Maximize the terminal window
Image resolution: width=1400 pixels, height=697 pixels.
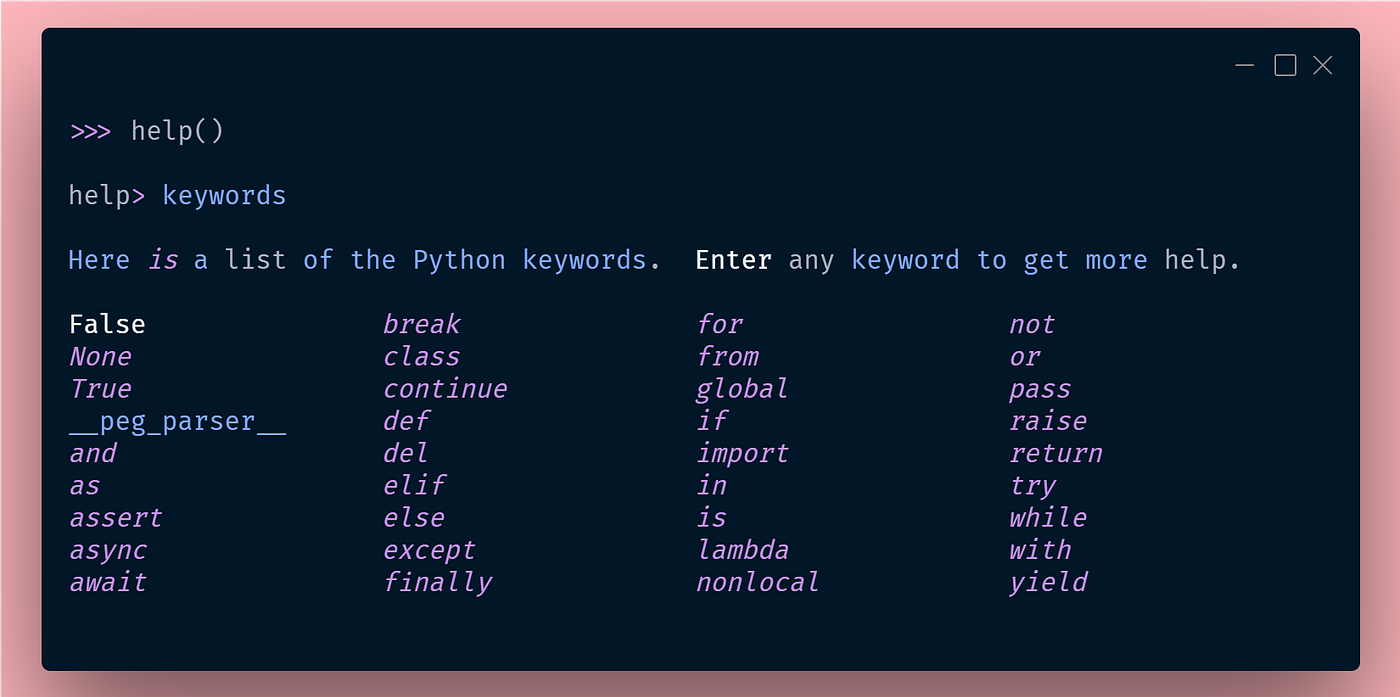(x=1284, y=64)
